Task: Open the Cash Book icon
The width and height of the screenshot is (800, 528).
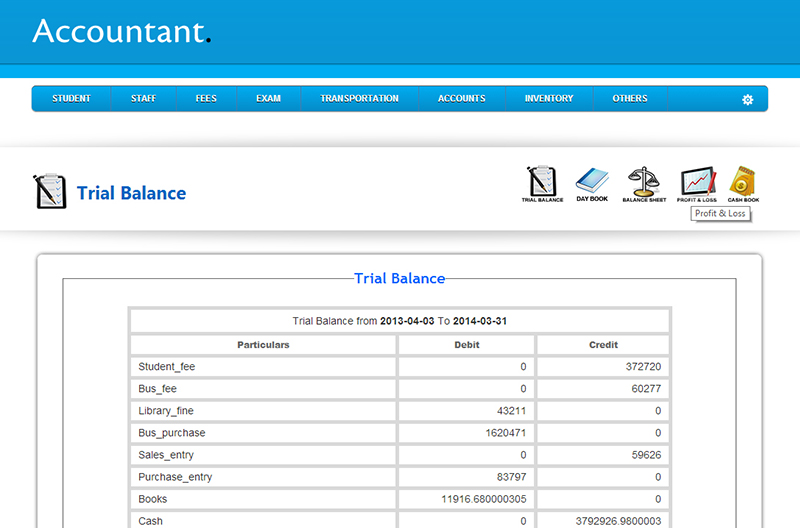Action: 743,183
